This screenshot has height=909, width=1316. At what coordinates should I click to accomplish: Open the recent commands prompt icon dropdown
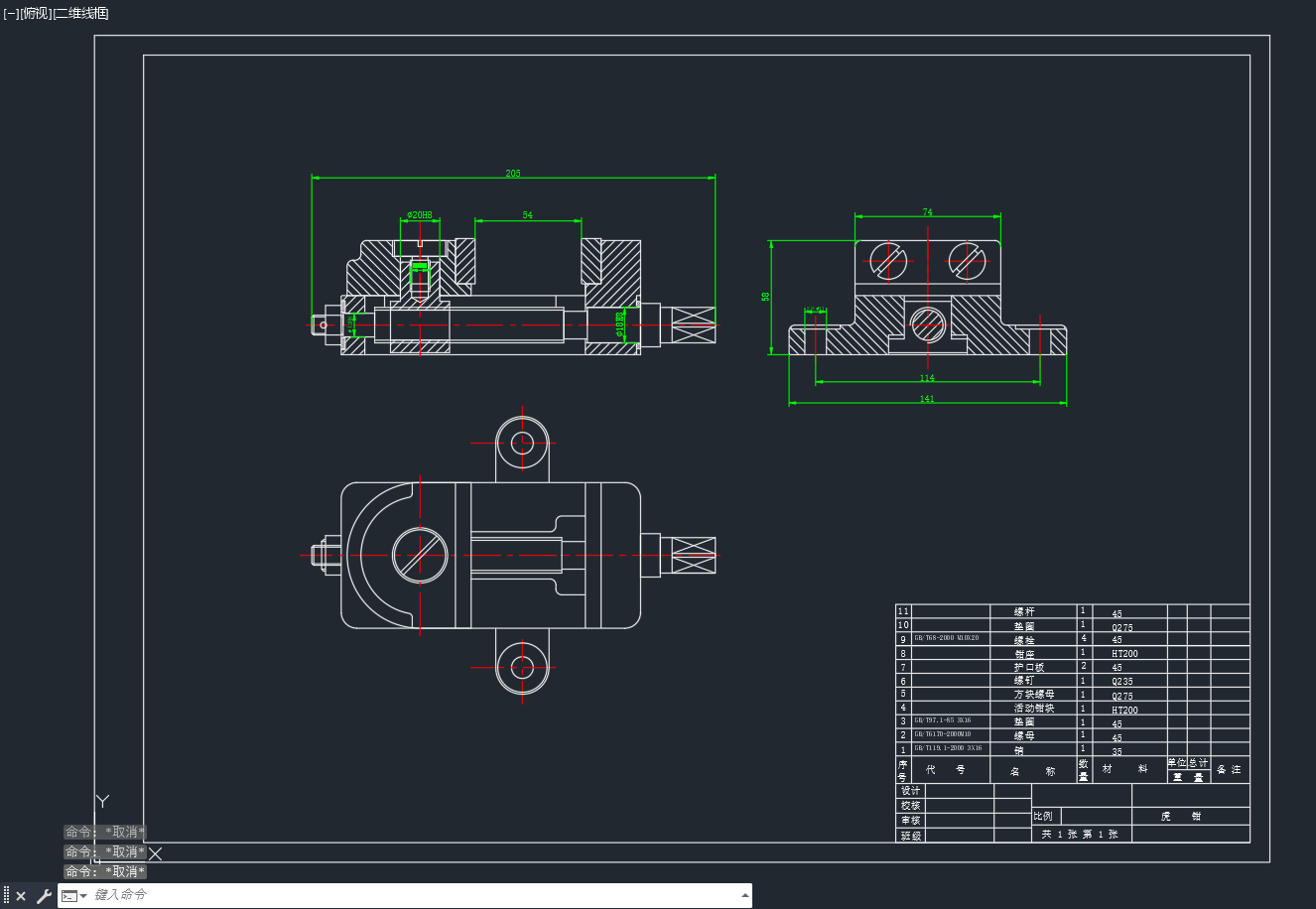[74, 896]
